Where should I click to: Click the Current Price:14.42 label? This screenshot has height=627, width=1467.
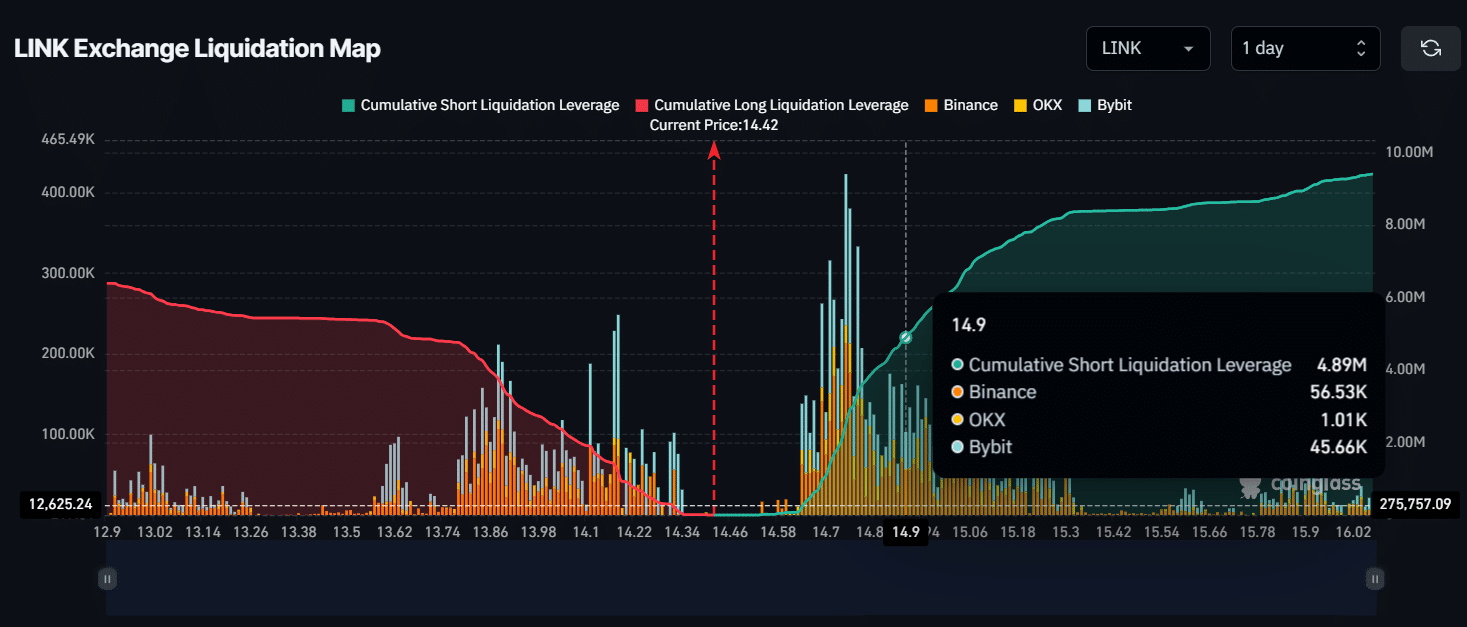tap(714, 125)
